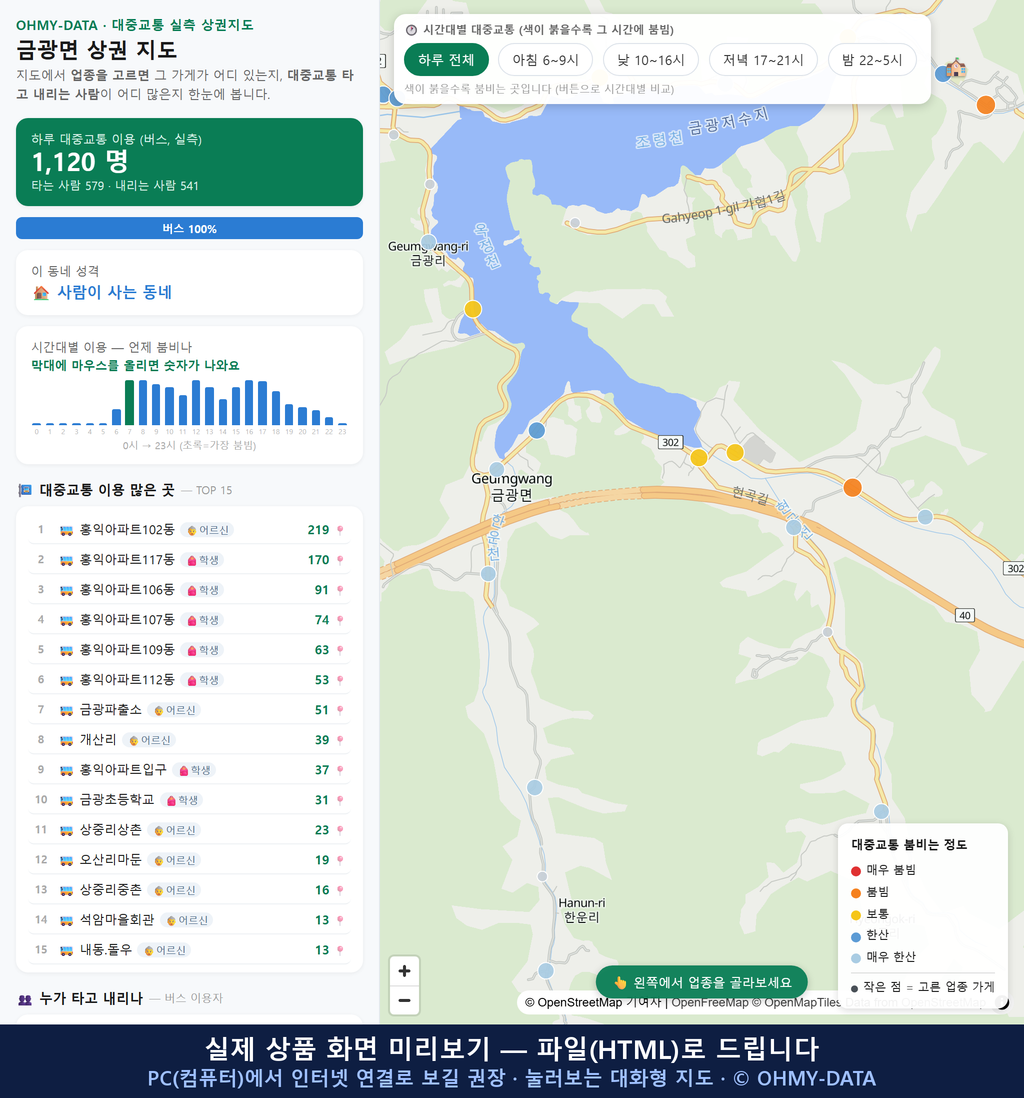Click the bus icon of 홍익아파트107동 row
Image resolution: width=1024 pixels, height=1098 pixels.
pos(67,620)
